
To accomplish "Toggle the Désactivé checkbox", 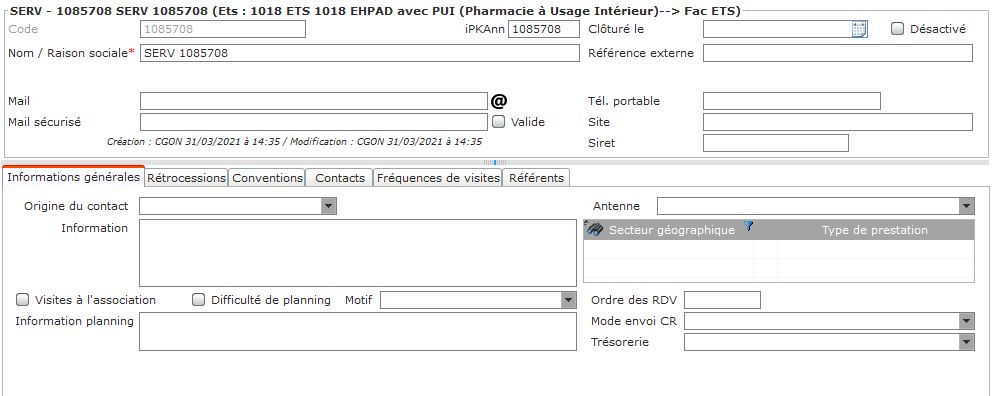I will click(897, 29).
